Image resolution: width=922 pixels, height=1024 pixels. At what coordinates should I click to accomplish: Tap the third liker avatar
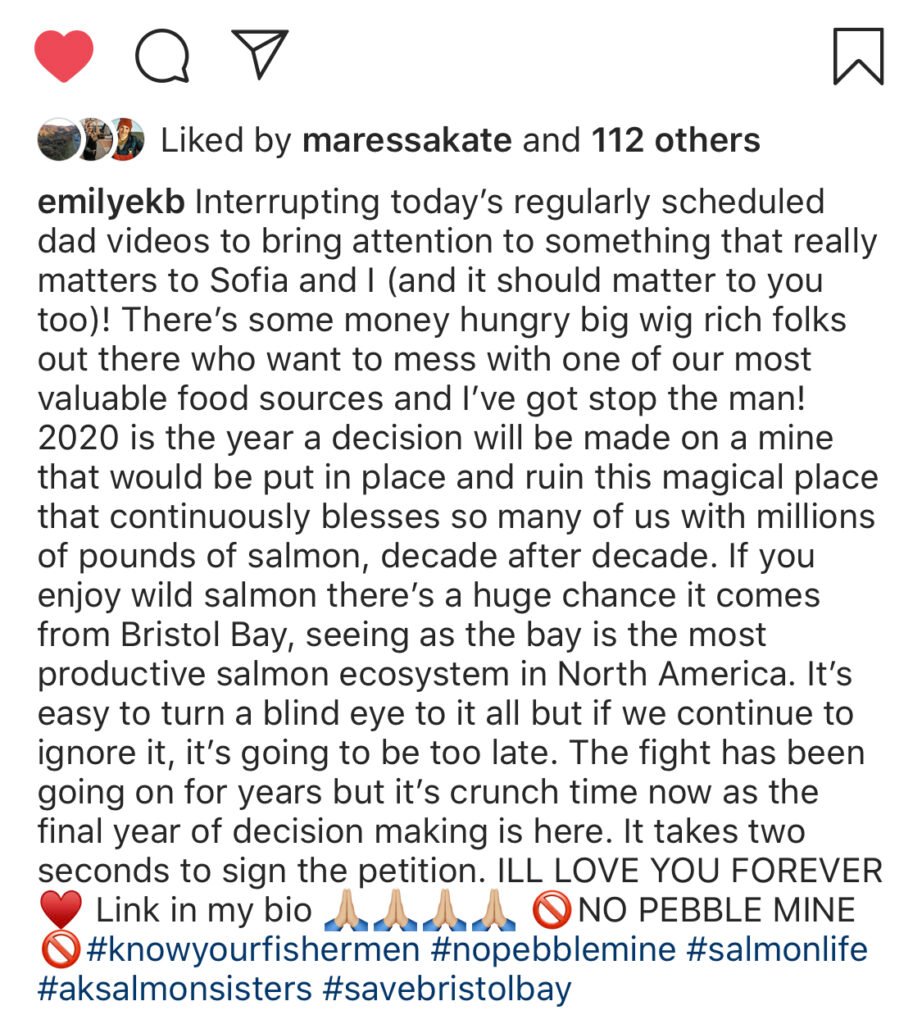(x=127, y=141)
